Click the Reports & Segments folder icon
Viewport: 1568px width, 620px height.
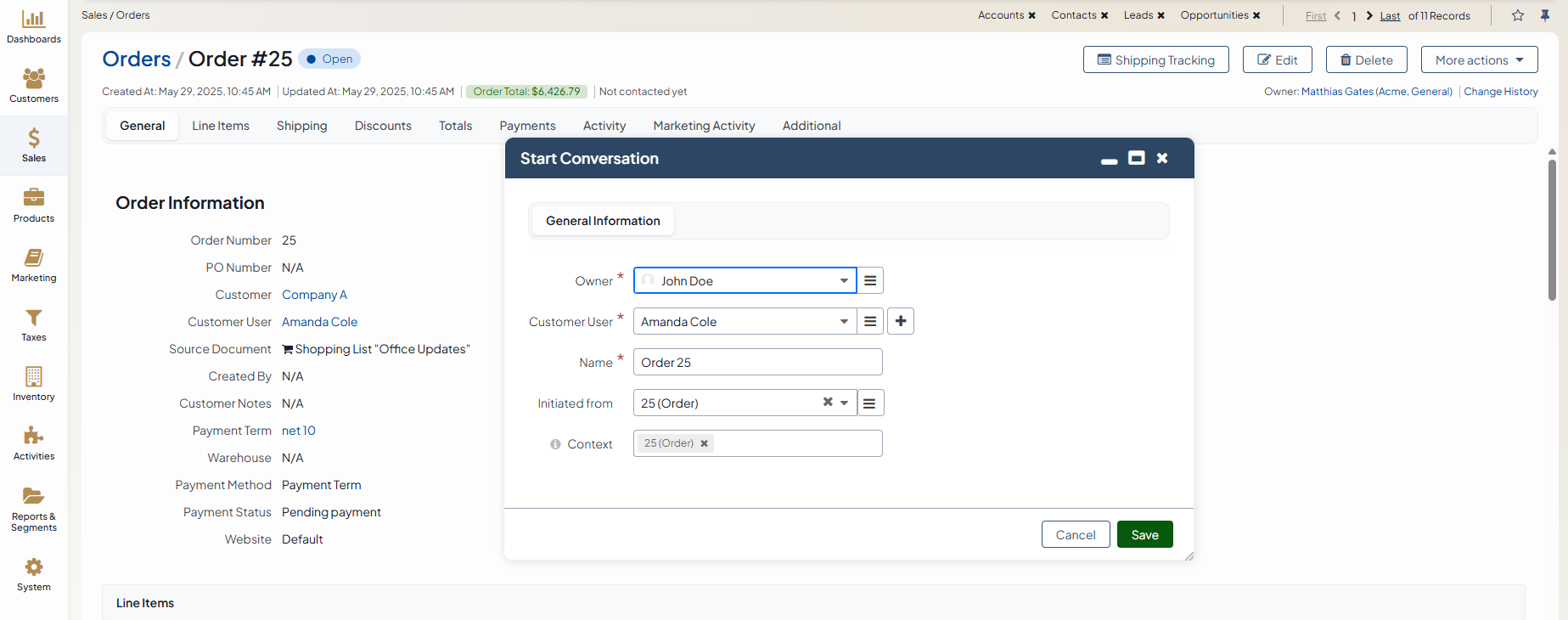coord(33,496)
